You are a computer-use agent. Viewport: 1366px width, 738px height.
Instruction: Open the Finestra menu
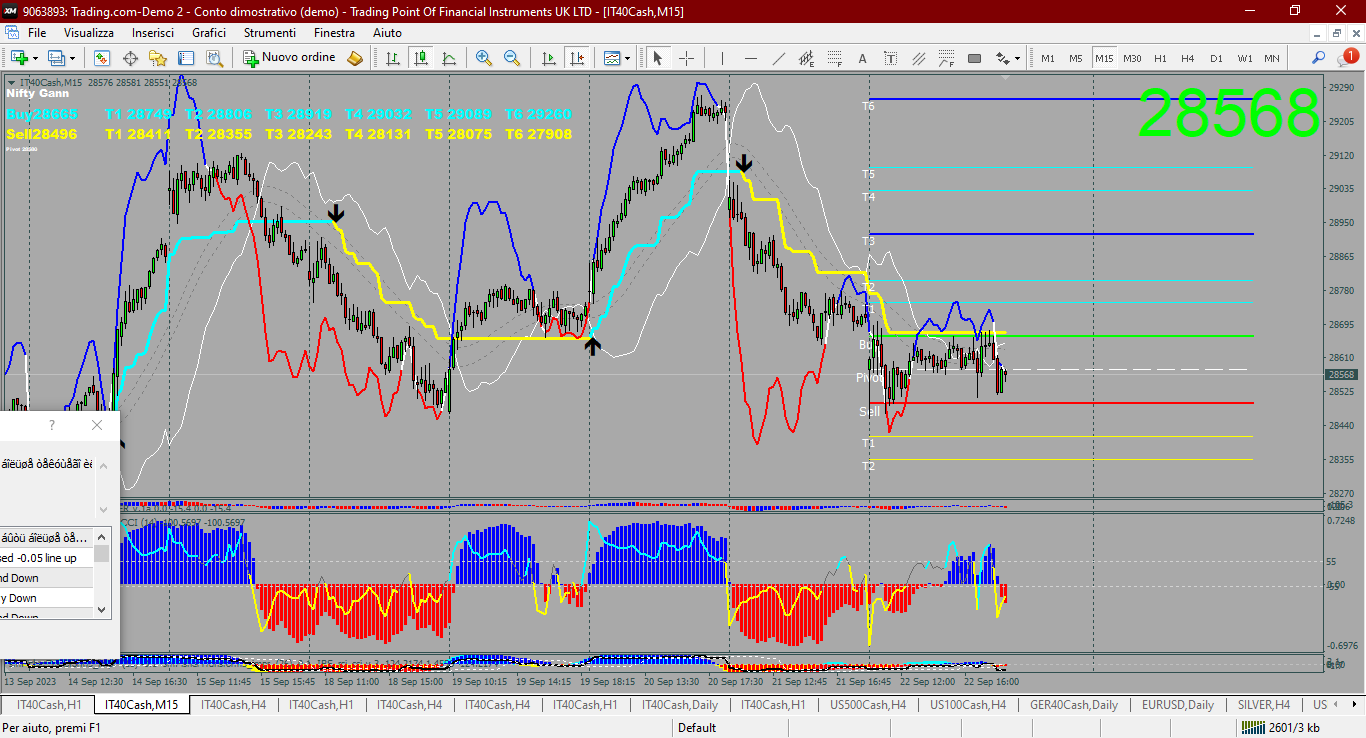334,33
